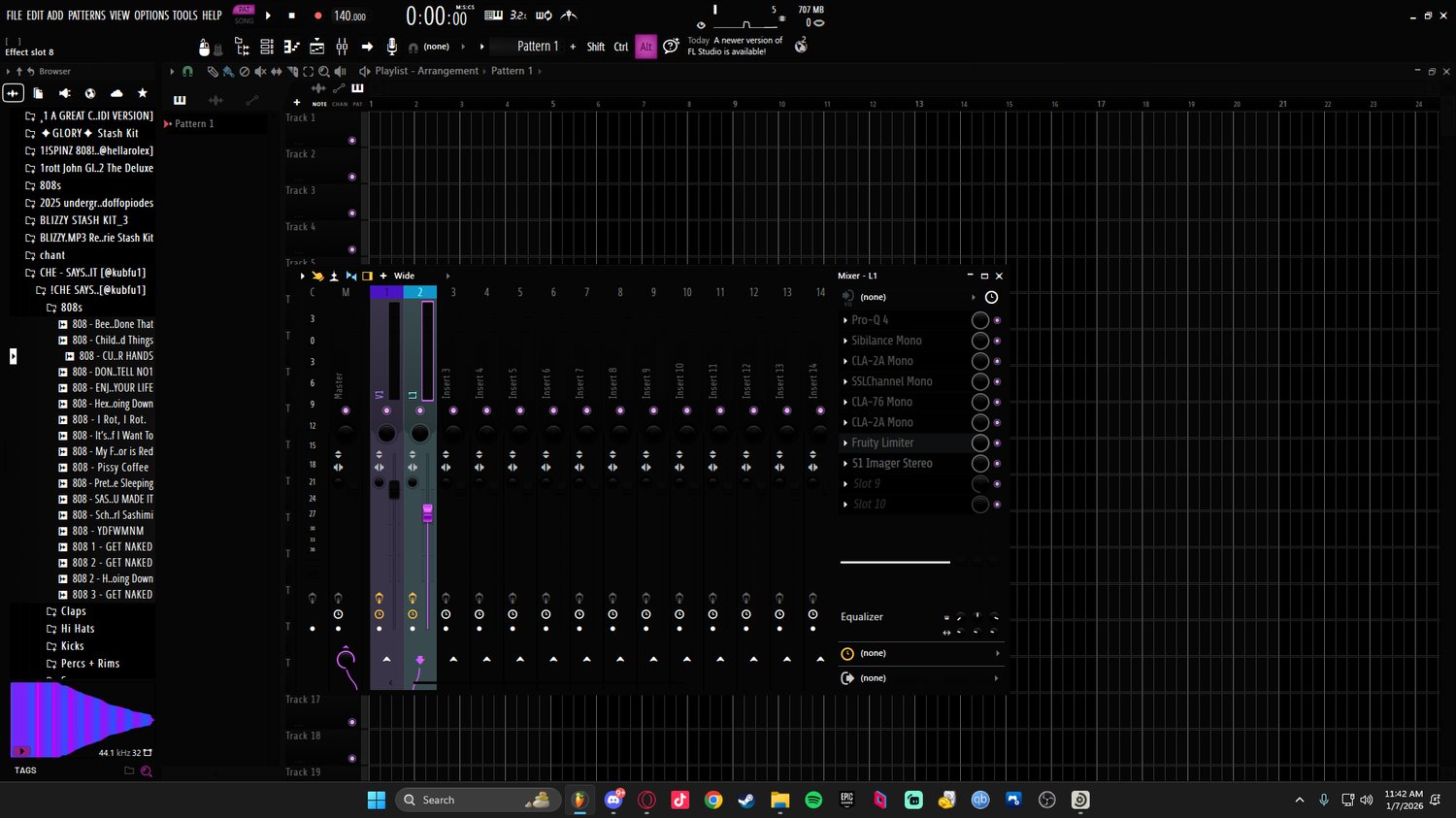1456x818 pixels.
Task: Adjust the Master channel pan knob
Action: [x=346, y=432]
